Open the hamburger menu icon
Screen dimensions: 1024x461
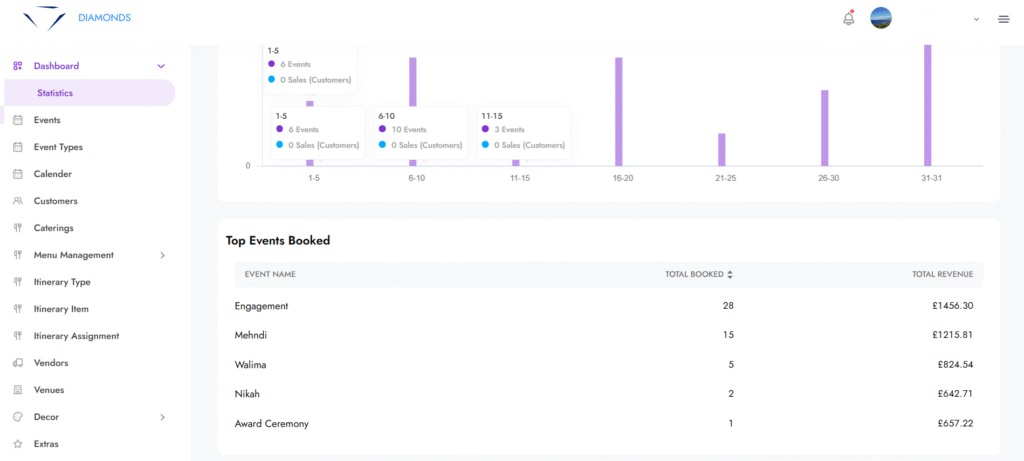(1003, 19)
